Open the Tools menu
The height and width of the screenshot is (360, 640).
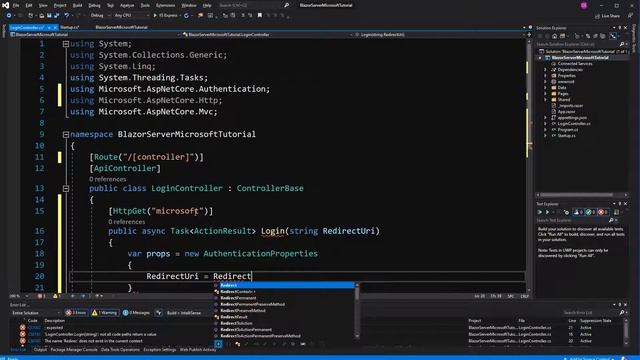145,5
